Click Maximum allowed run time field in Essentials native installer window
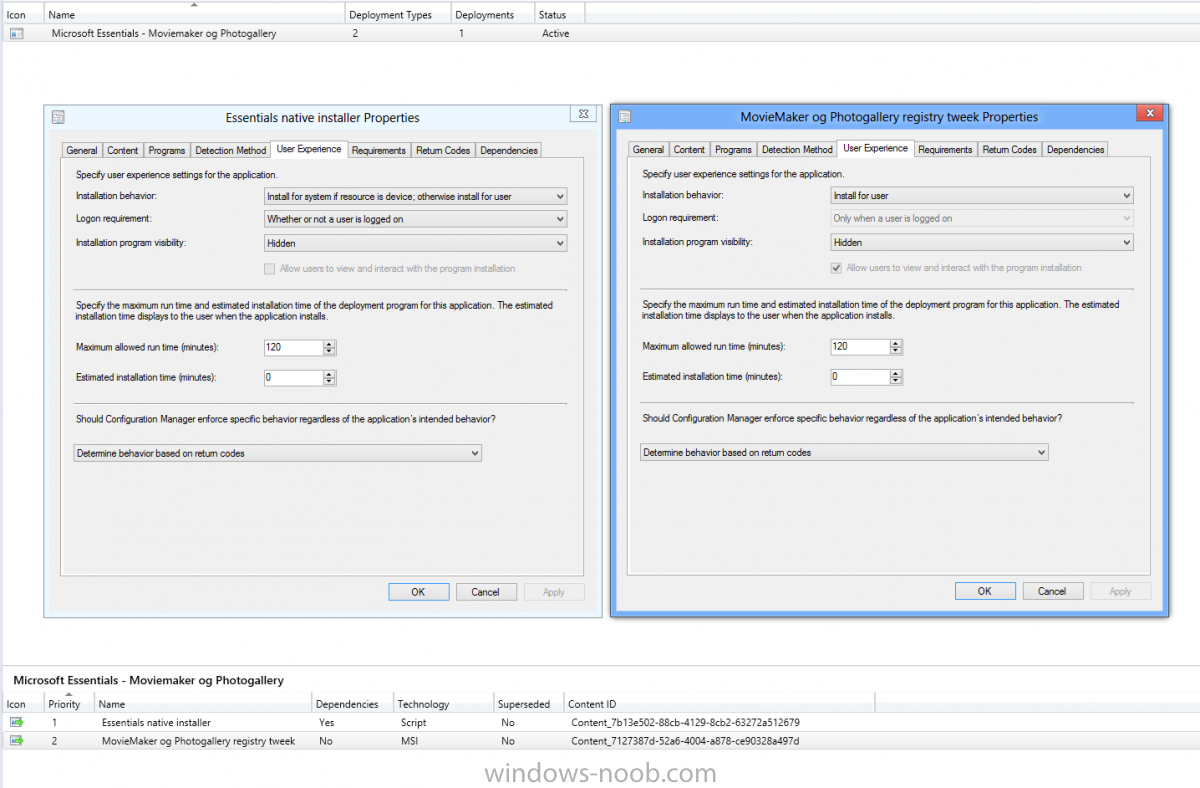 coord(293,347)
